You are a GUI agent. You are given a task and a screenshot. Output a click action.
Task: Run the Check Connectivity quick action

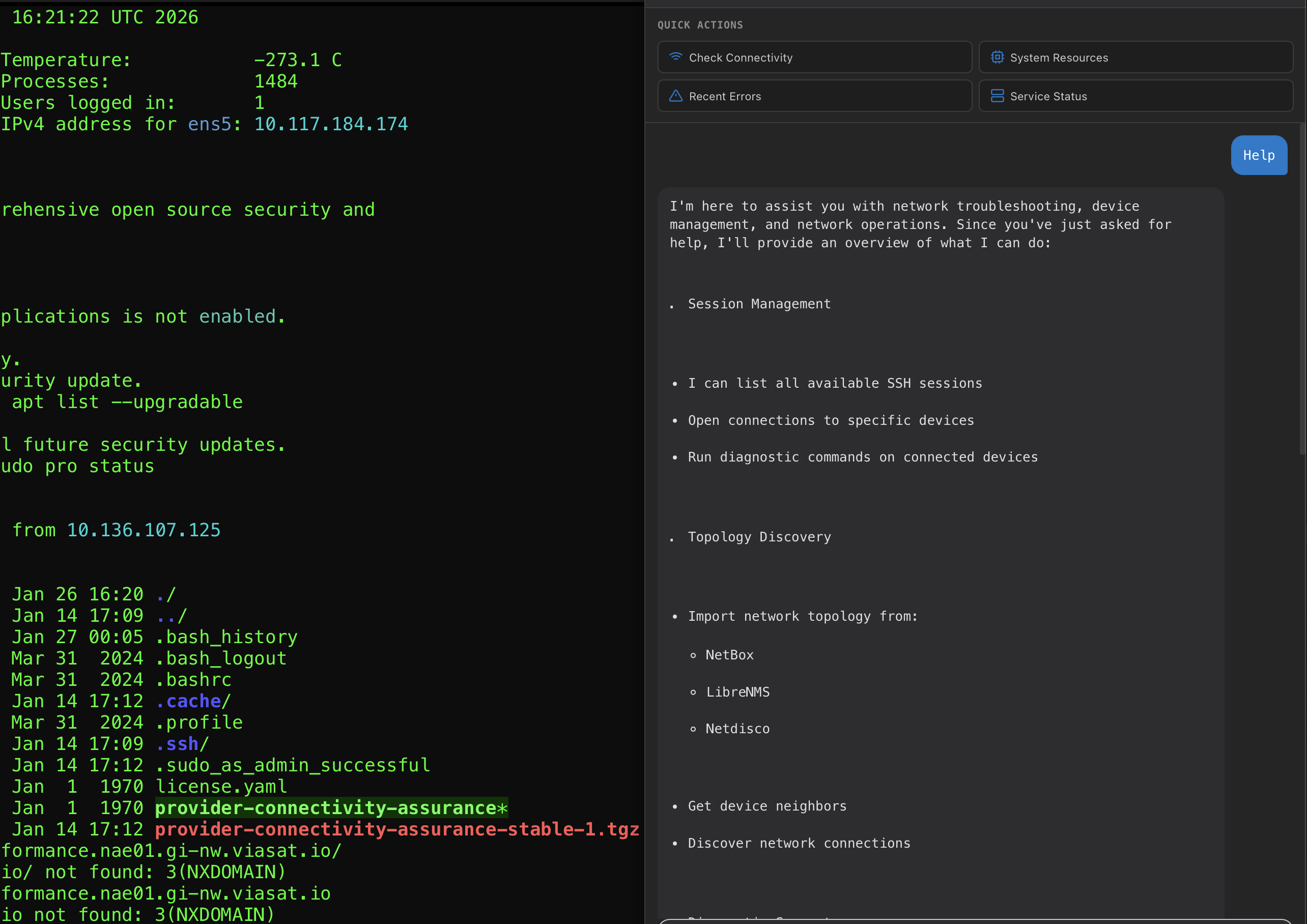pos(814,57)
